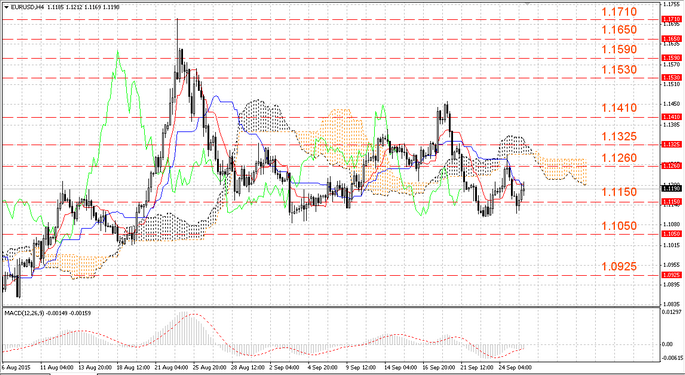Click the 21 Aug 04:00 time label
This screenshot has height=375, width=685.
click(x=171, y=368)
